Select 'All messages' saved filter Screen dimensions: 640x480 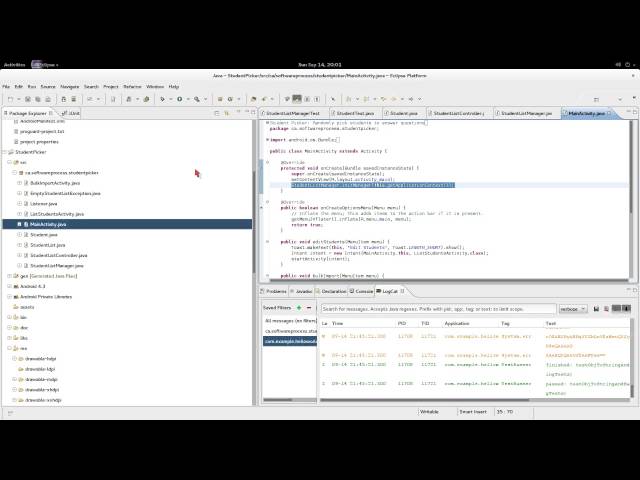289,320
